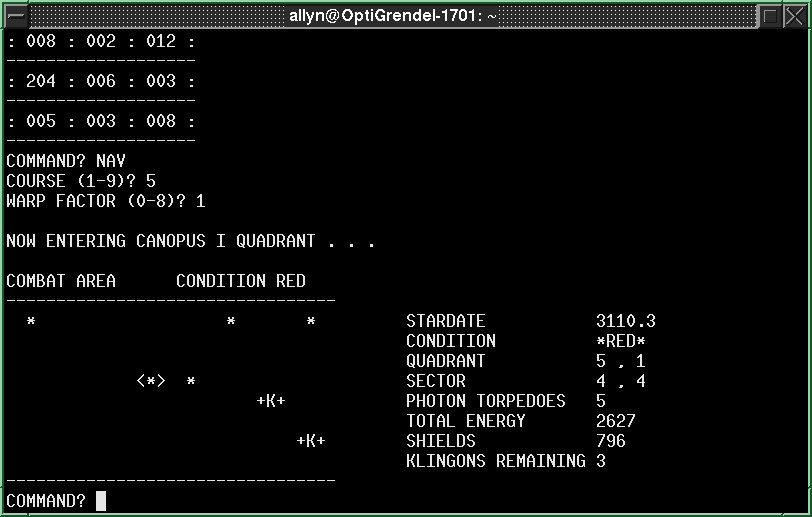Click the leftmost star in top row

coord(31,322)
